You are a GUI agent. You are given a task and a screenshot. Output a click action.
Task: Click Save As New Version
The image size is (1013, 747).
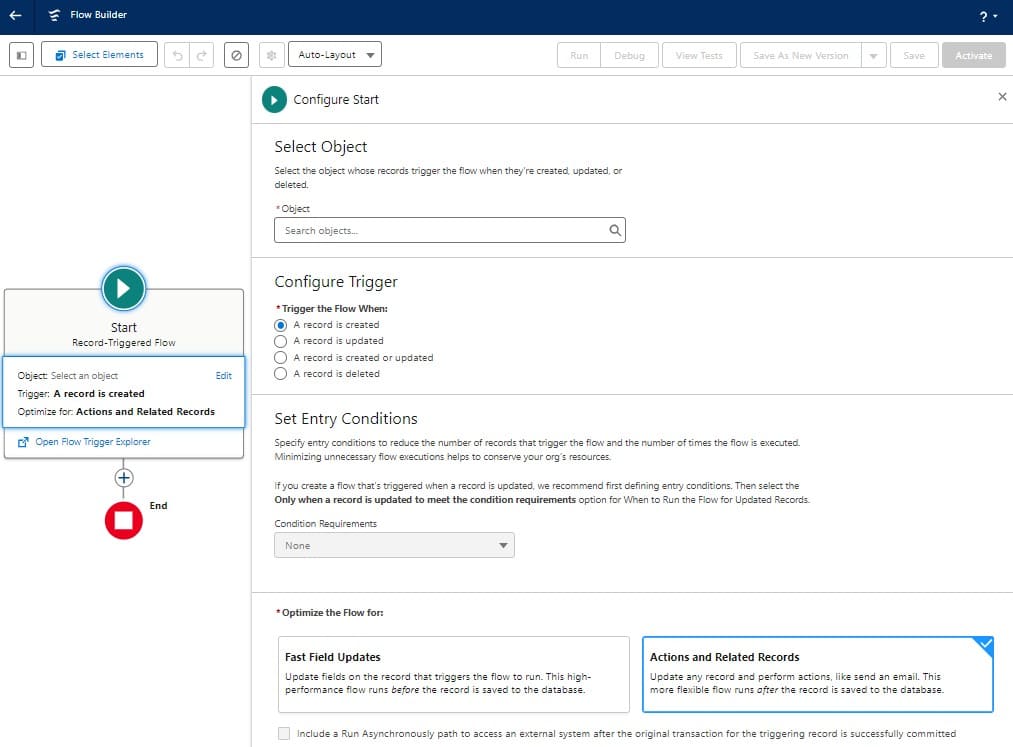(x=800, y=56)
